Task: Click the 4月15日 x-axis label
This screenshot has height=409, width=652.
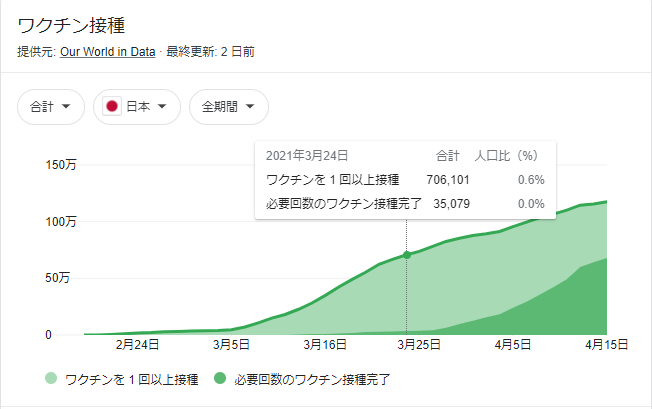Action: [x=606, y=345]
